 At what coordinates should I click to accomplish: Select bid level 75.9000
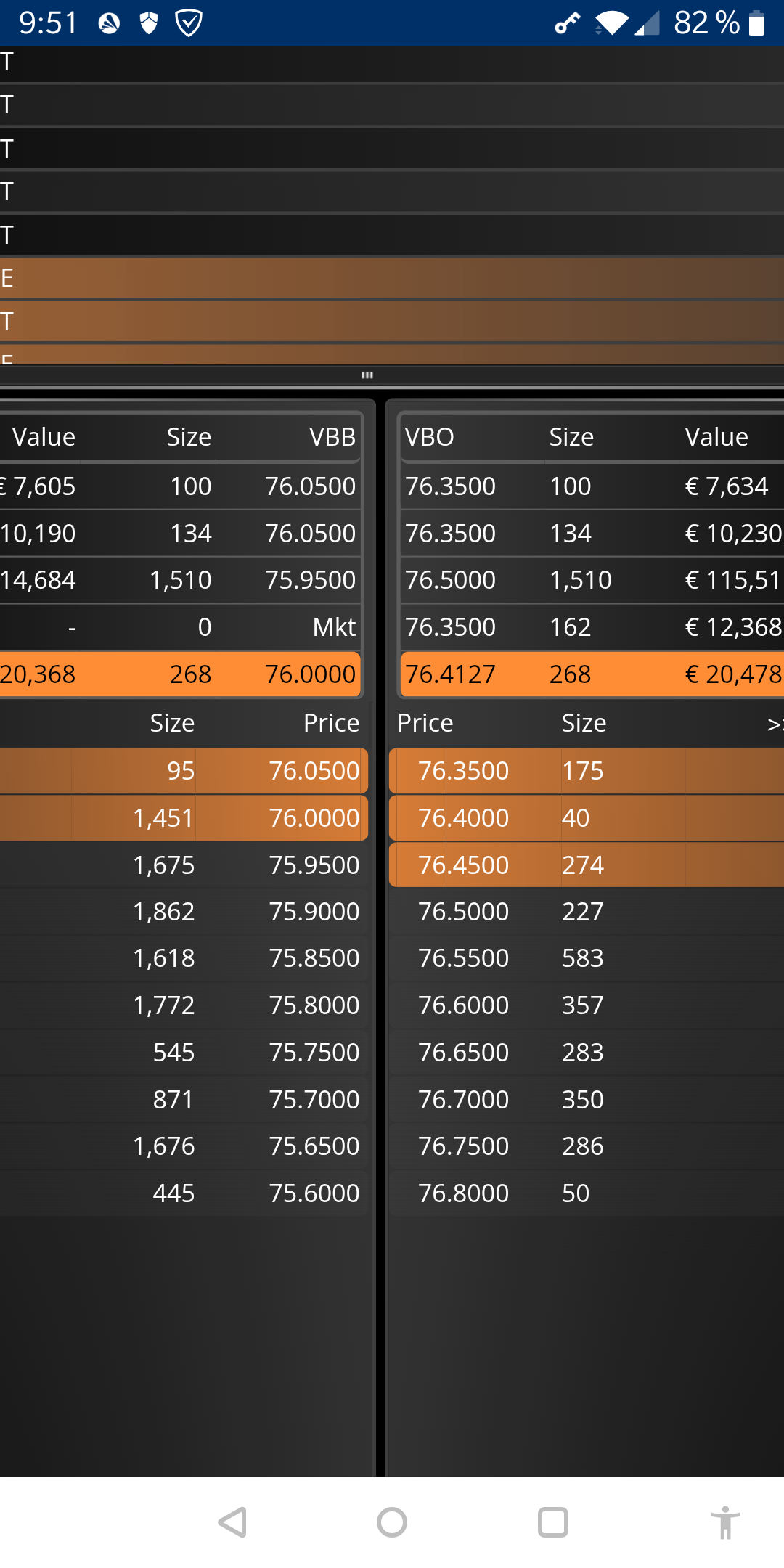pos(184,912)
